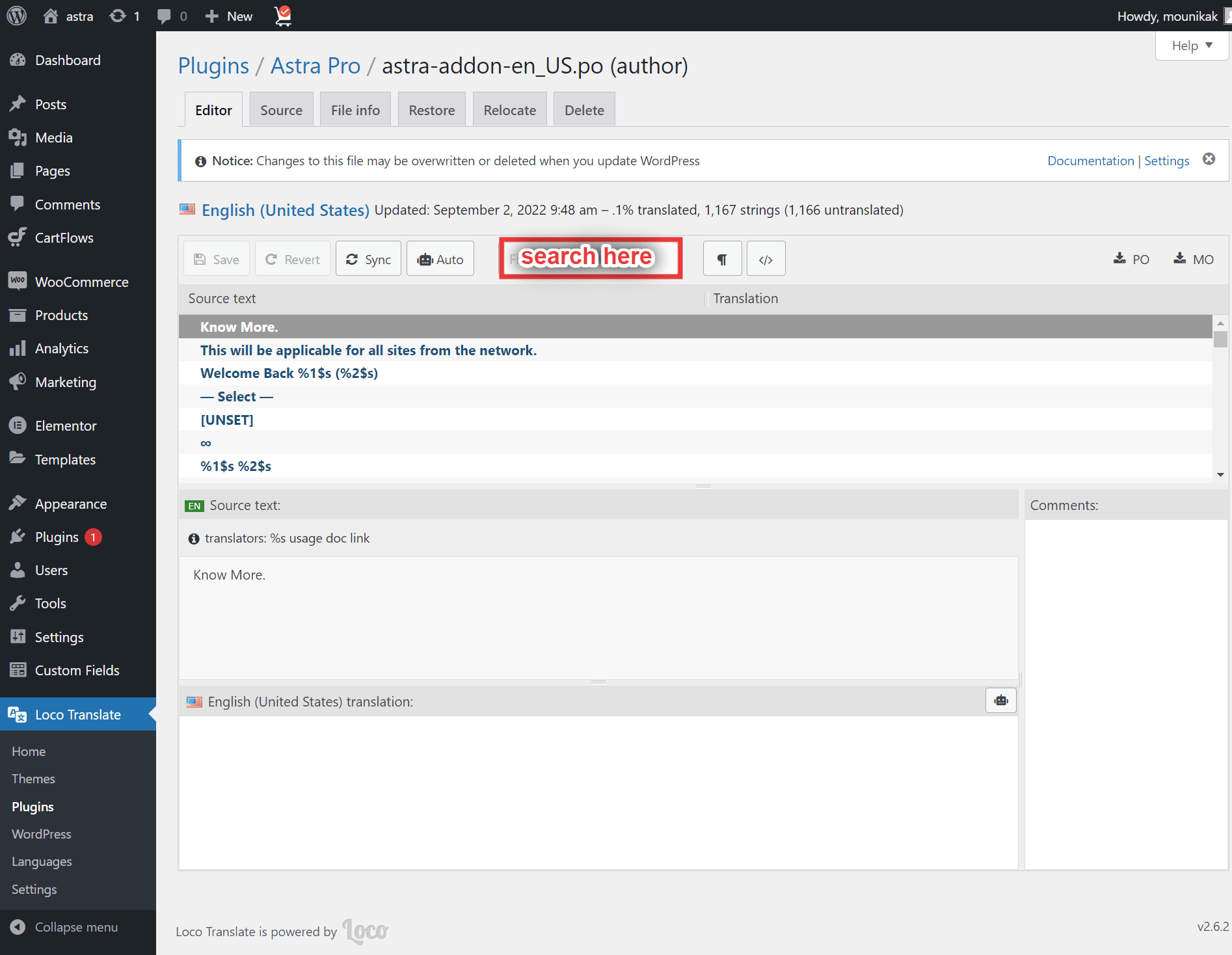Switch to the Source tab

[281, 110]
